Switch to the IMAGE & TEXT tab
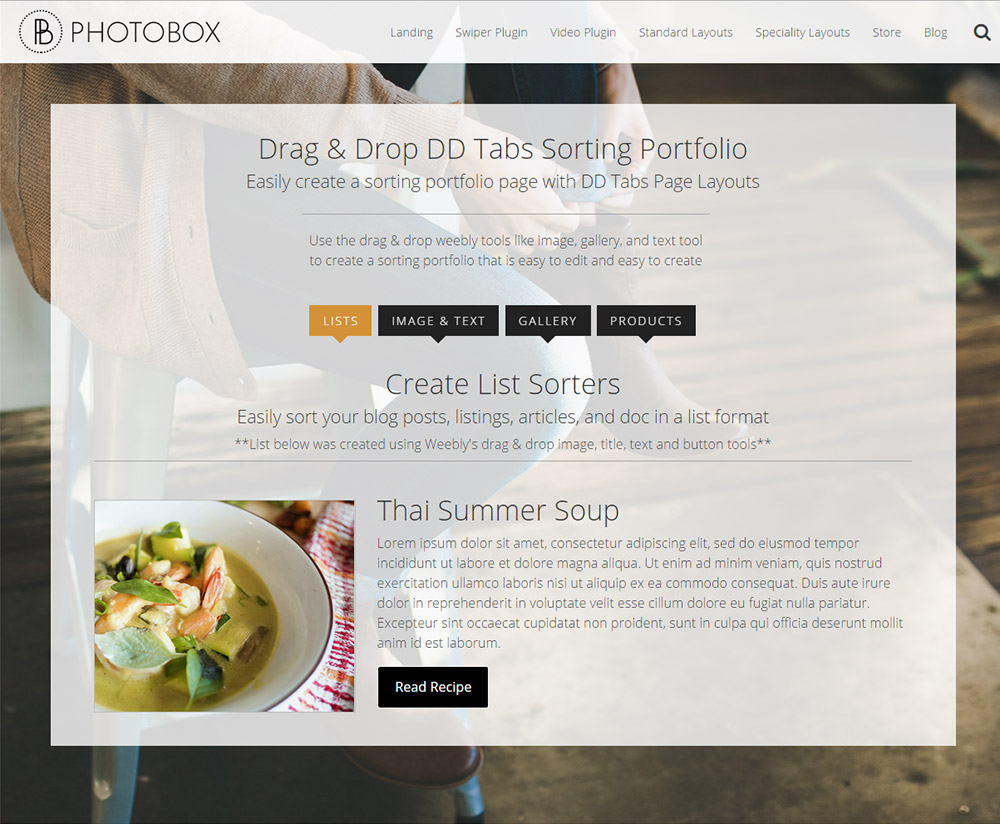1000x824 pixels. click(x=438, y=321)
